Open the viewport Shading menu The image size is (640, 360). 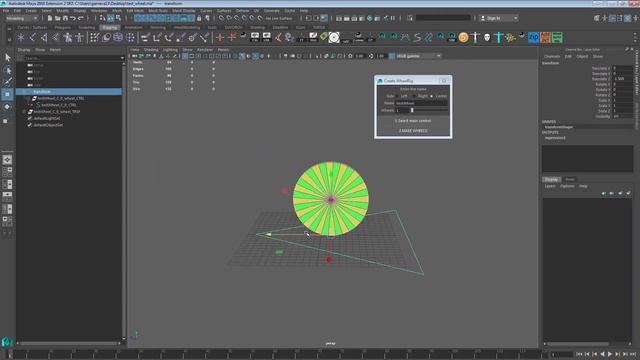pyautogui.click(x=151, y=50)
